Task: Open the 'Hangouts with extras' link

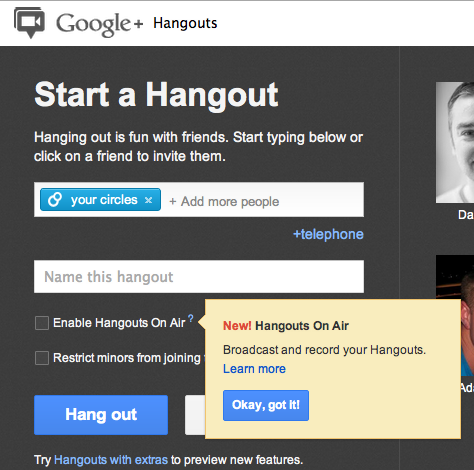Action: 111,460
